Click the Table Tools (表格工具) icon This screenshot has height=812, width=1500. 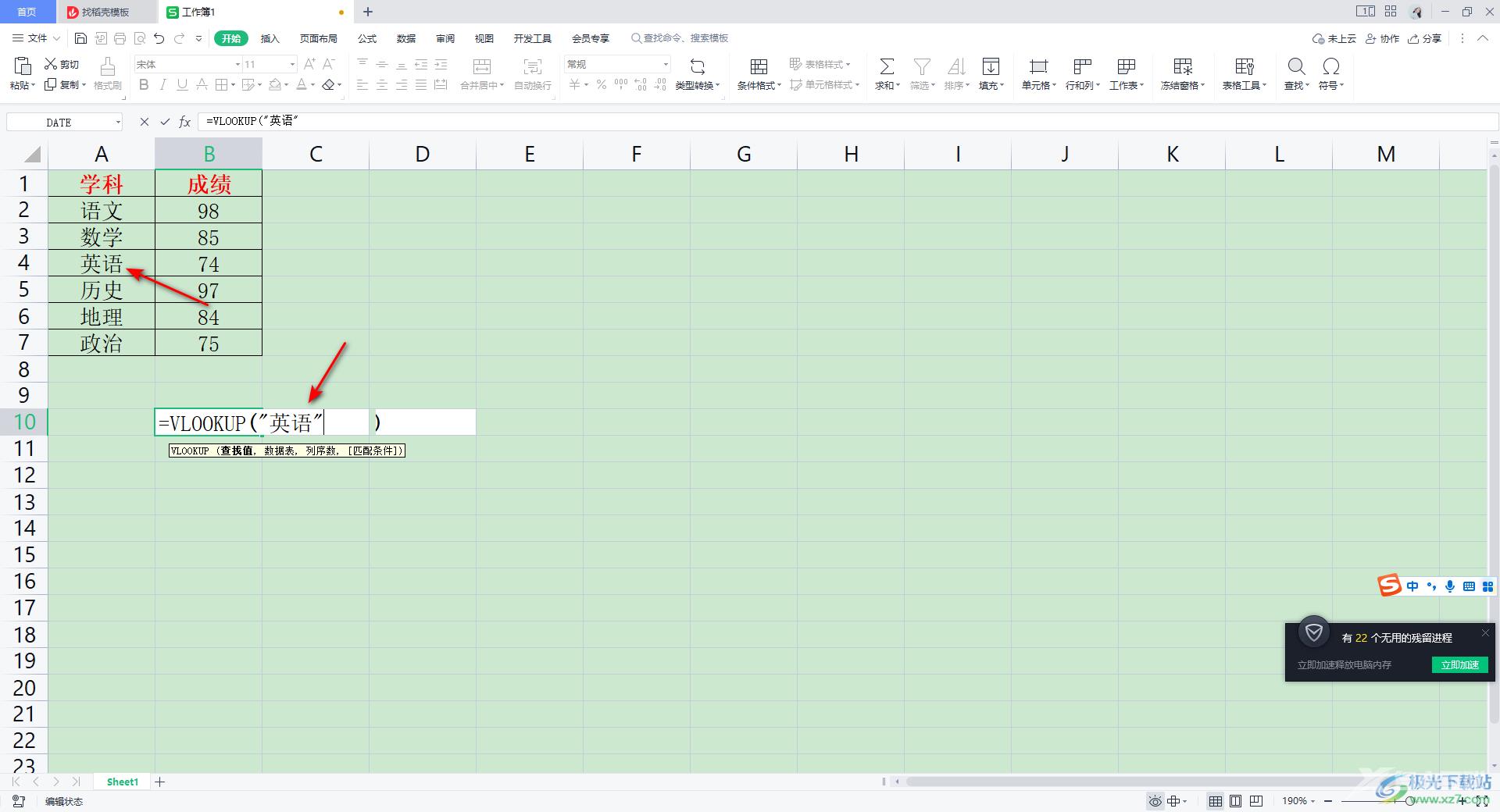(1244, 66)
